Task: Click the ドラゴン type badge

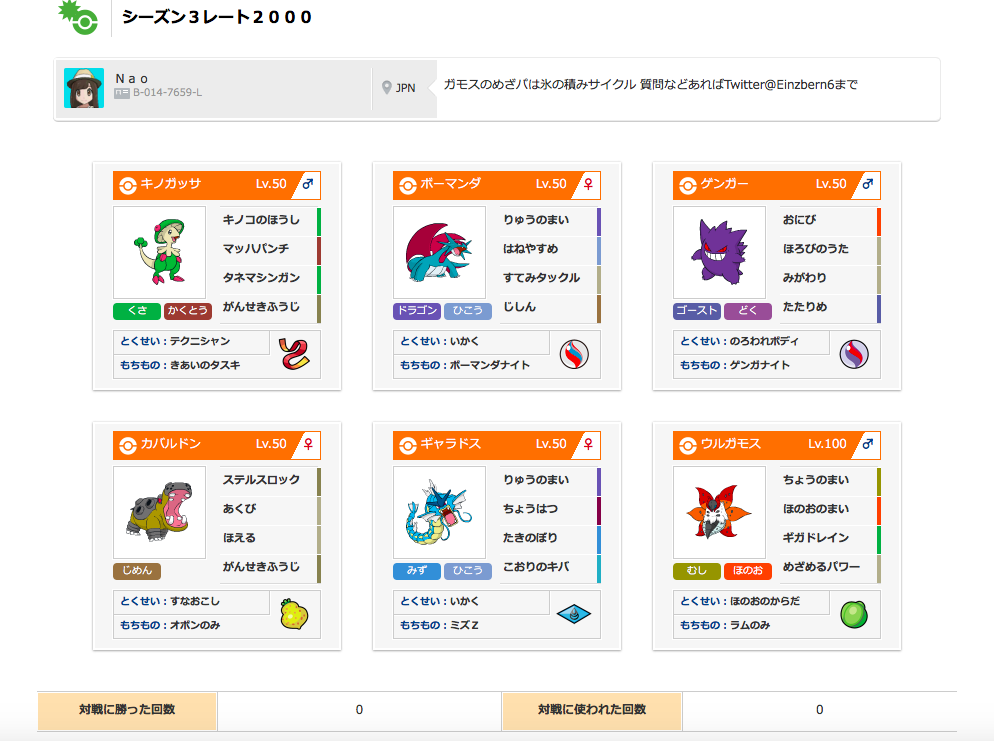Action: coord(417,311)
